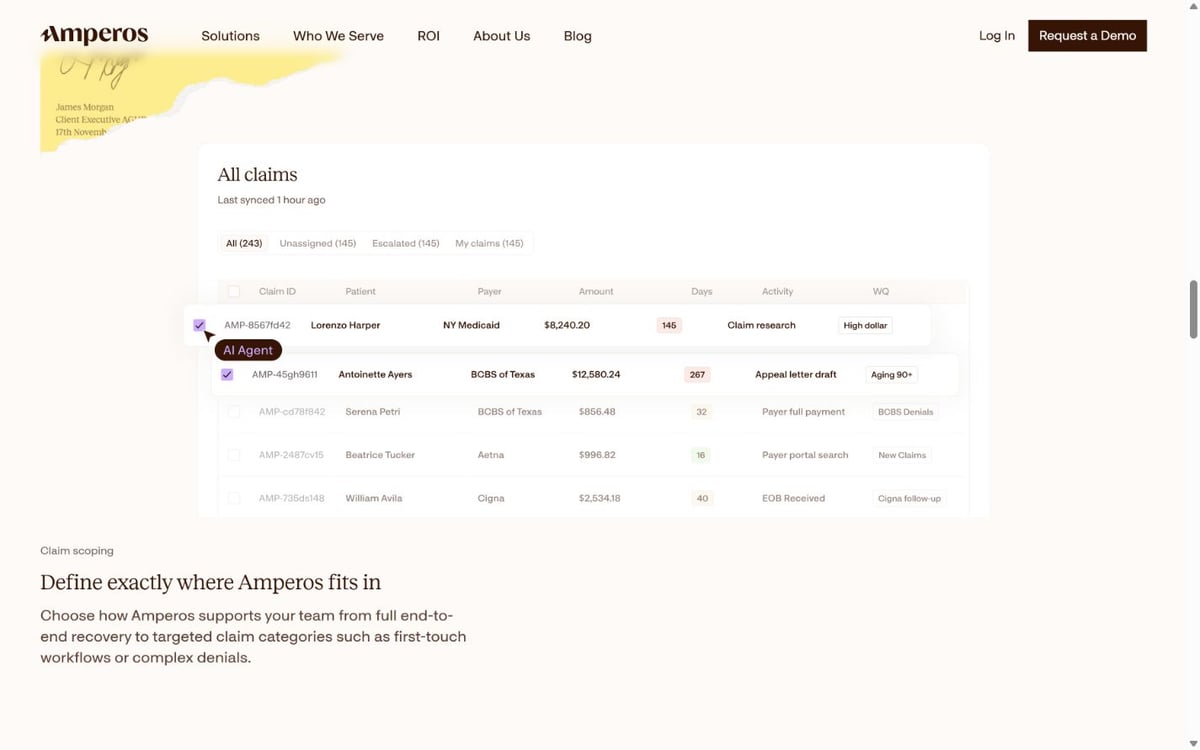
Task: Click the Cigna follow-up tag
Action: [909, 498]
